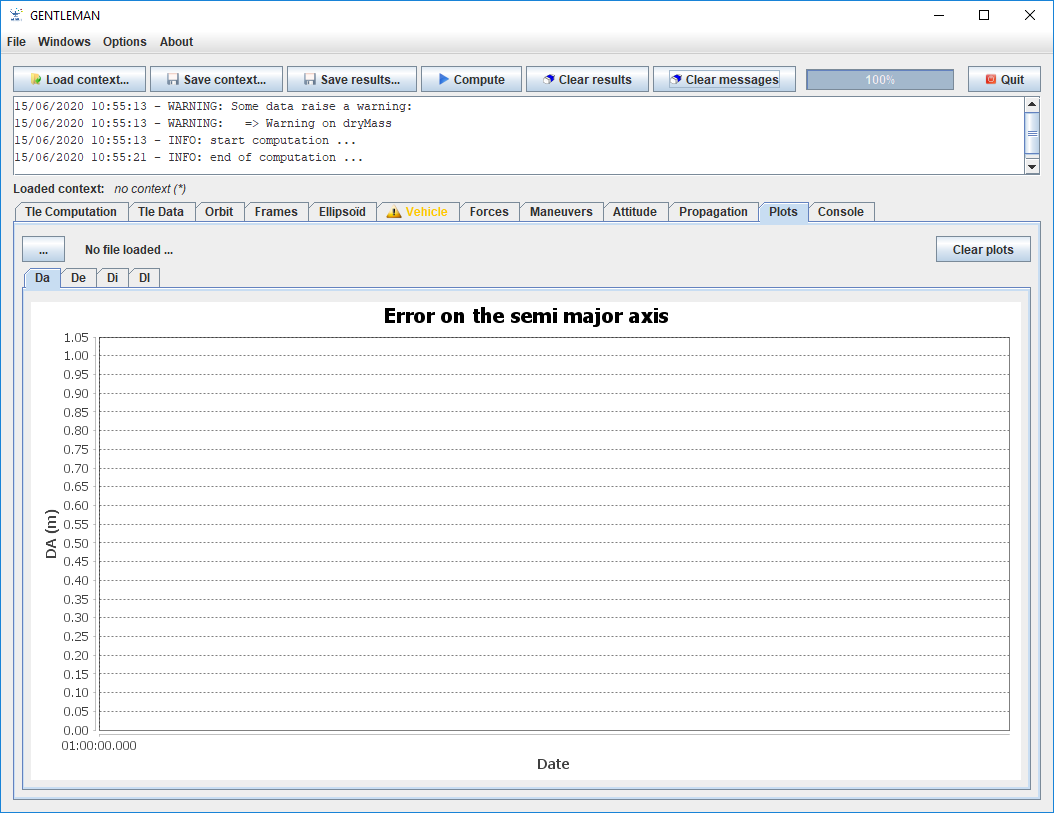This screenshot has width=1054, height=813.
Task: Open the Console tab
Action: tap(841, 212)
